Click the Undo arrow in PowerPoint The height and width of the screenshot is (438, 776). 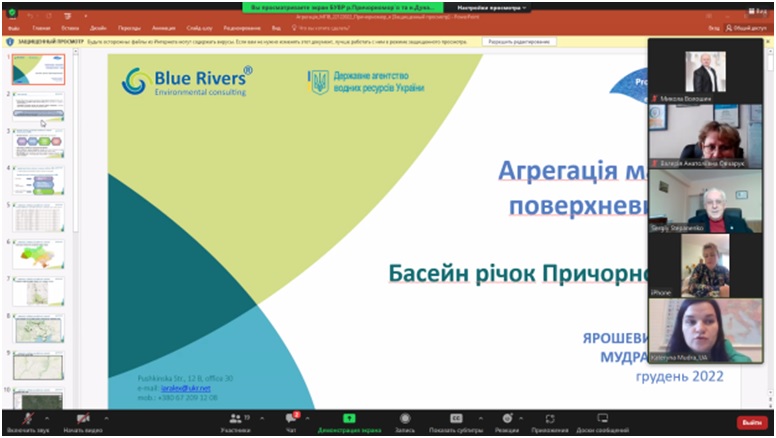point(30,16)
